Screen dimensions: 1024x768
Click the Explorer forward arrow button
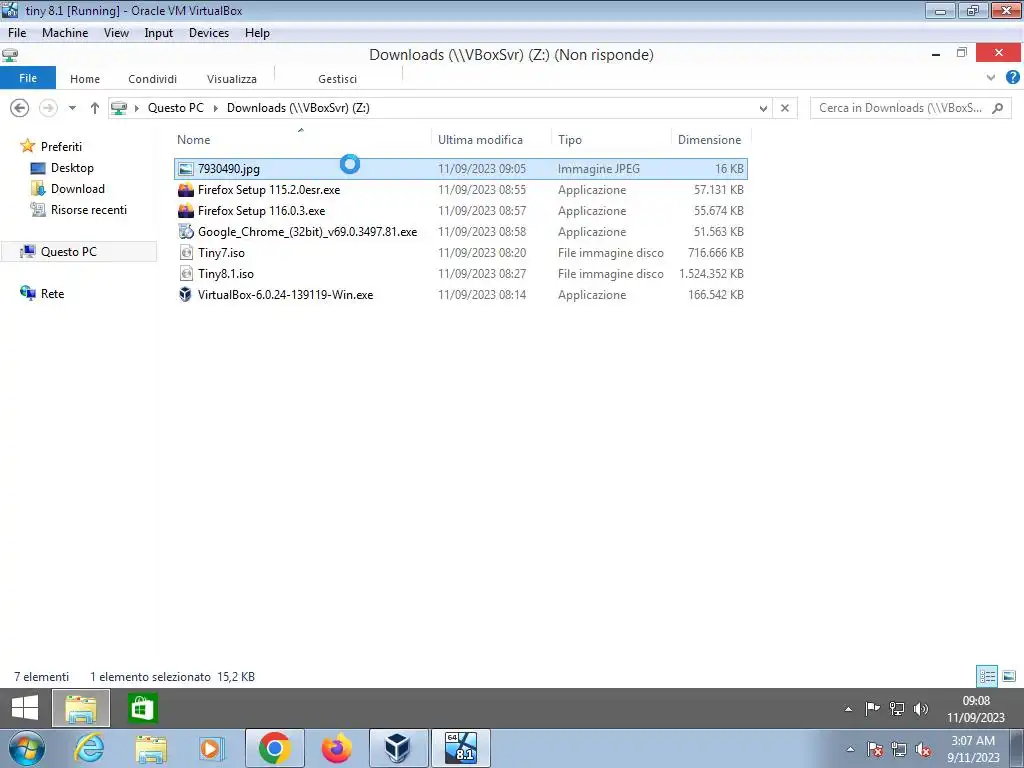tap(48, 108)
